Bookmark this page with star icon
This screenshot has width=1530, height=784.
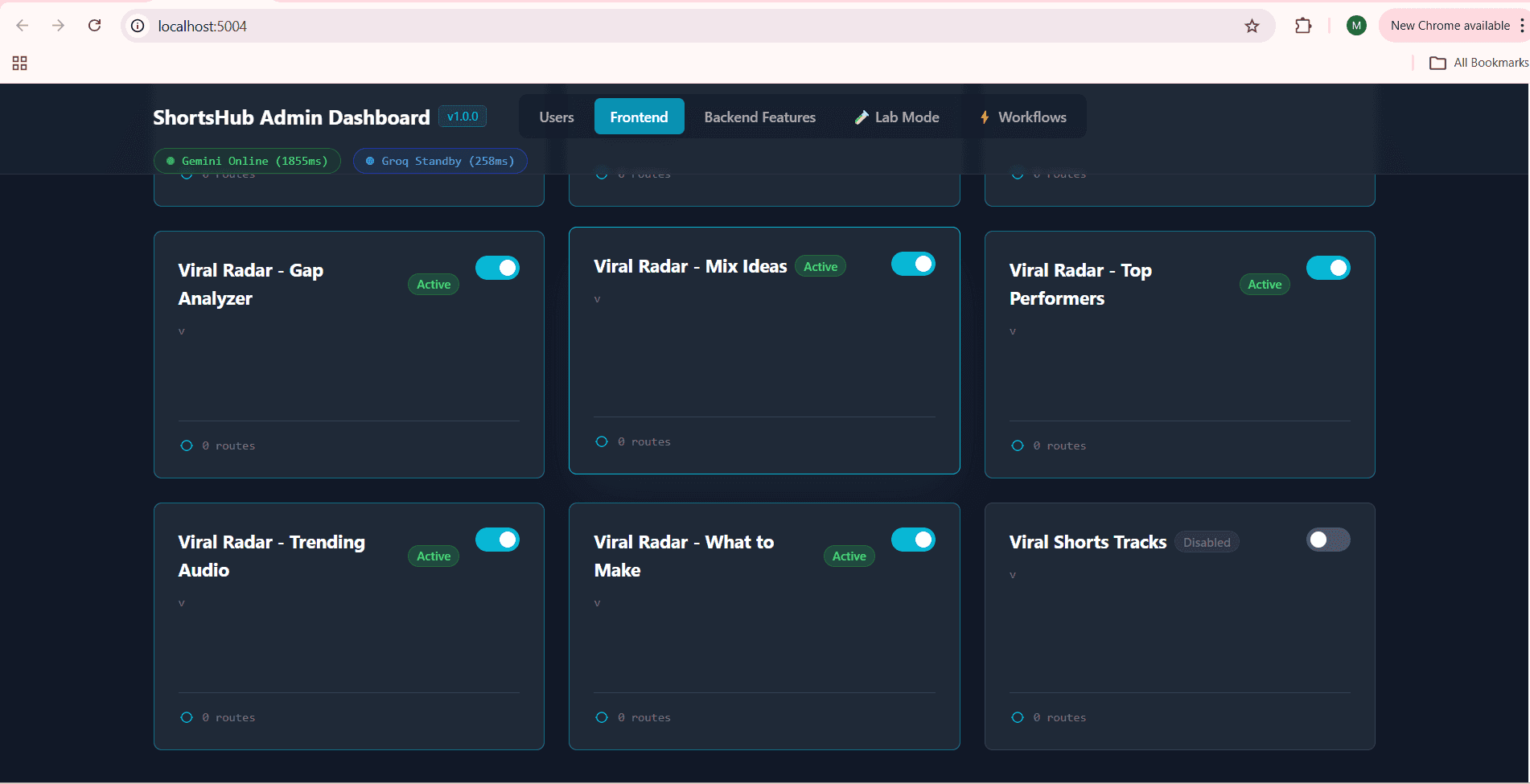1252,26
